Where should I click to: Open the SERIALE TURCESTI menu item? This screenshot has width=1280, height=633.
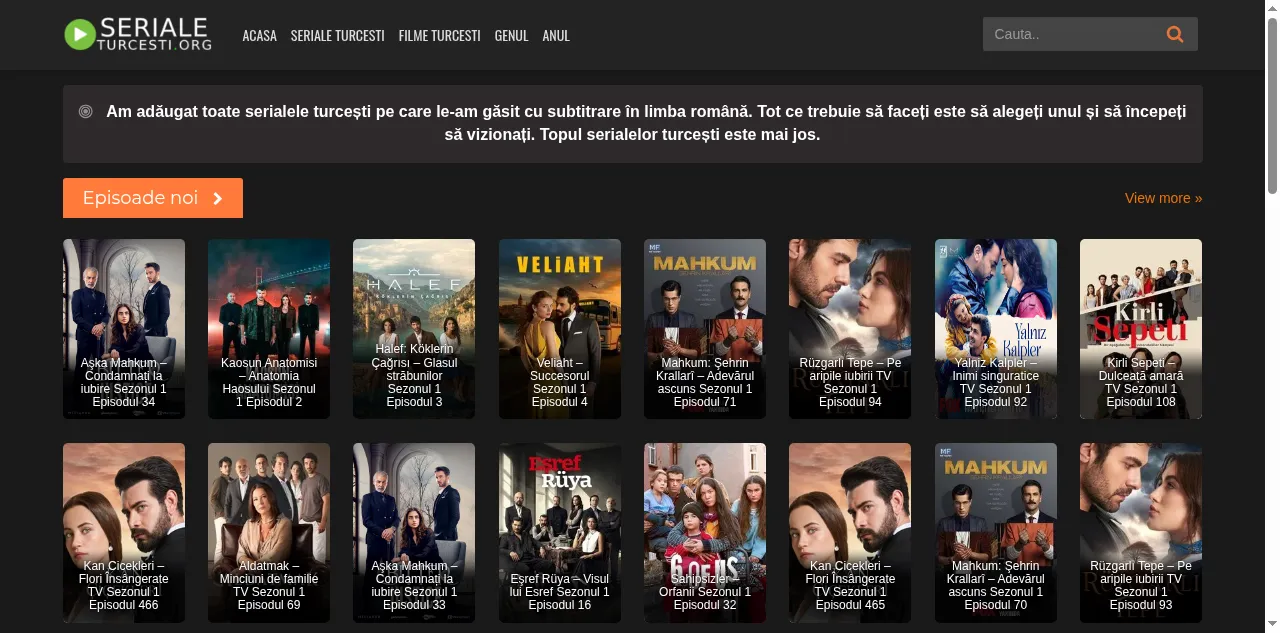pyautogui.click(x=337, y=35)
